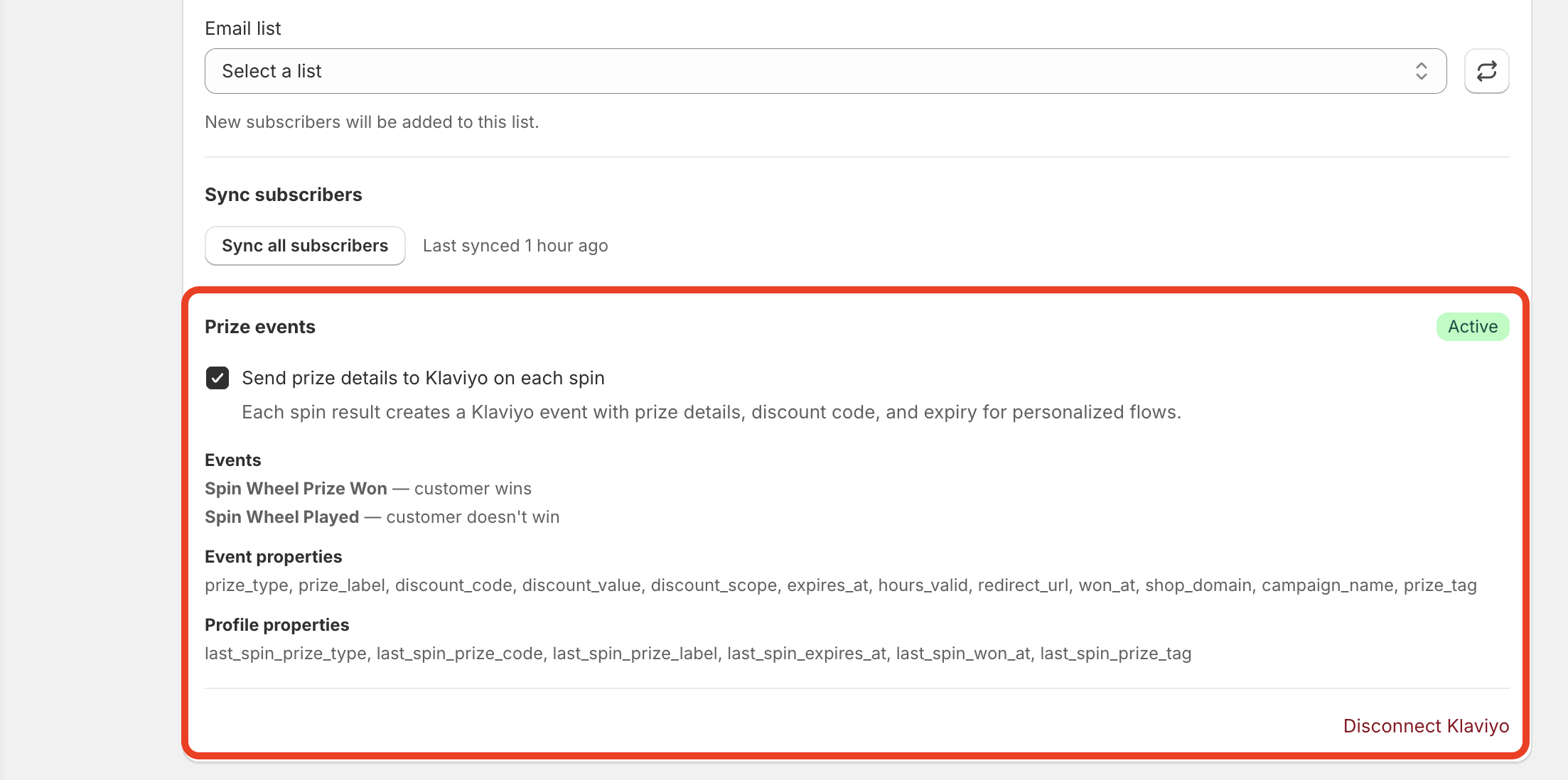Click the Email list field label

tap(243, 28)
